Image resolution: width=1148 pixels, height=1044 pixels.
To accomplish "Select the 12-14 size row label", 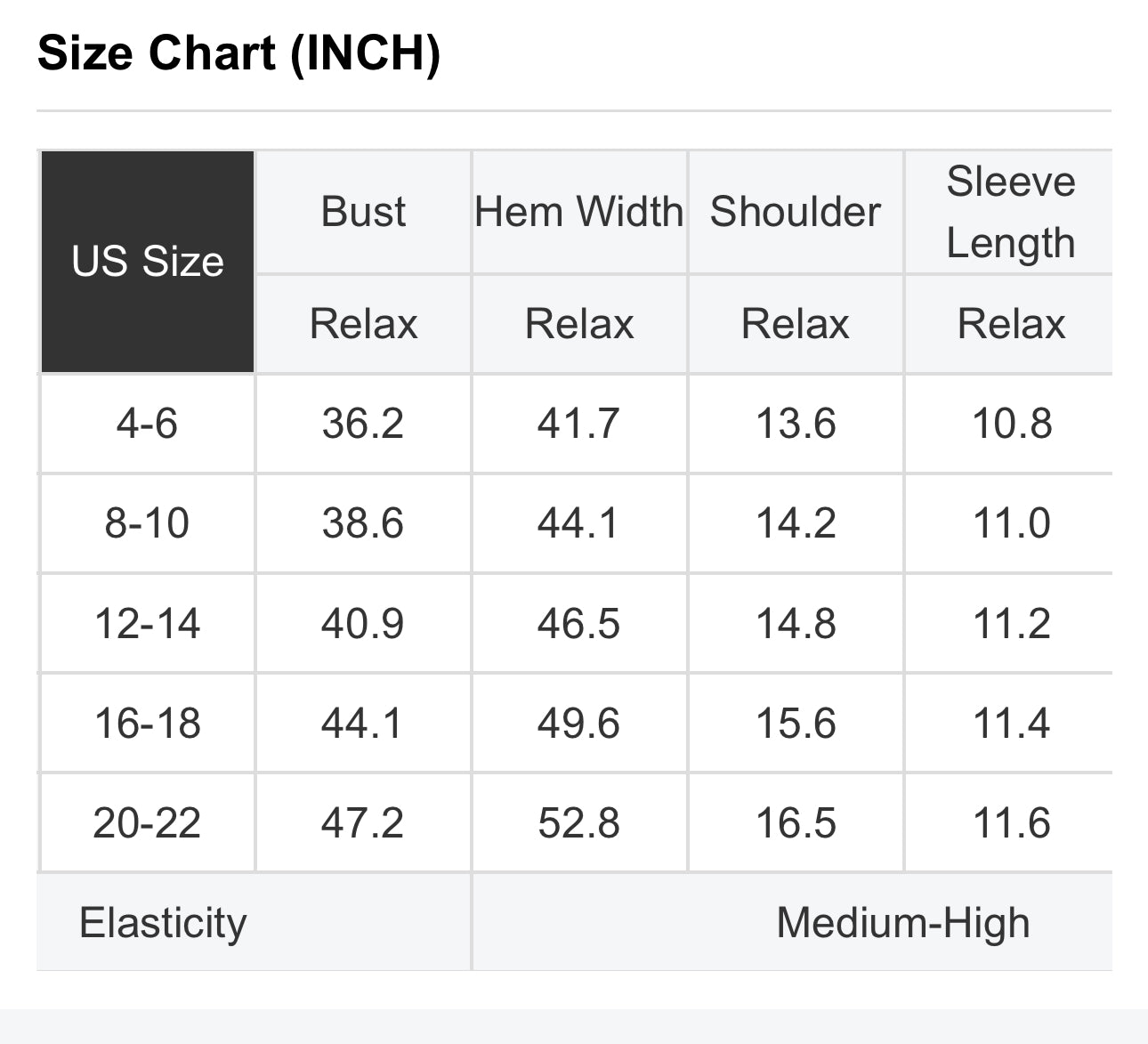I will (148, 623).
